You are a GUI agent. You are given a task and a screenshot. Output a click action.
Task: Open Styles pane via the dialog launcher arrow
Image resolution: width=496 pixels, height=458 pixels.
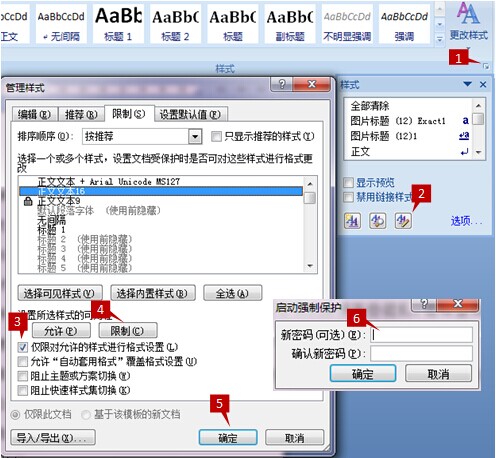[486, 67]
